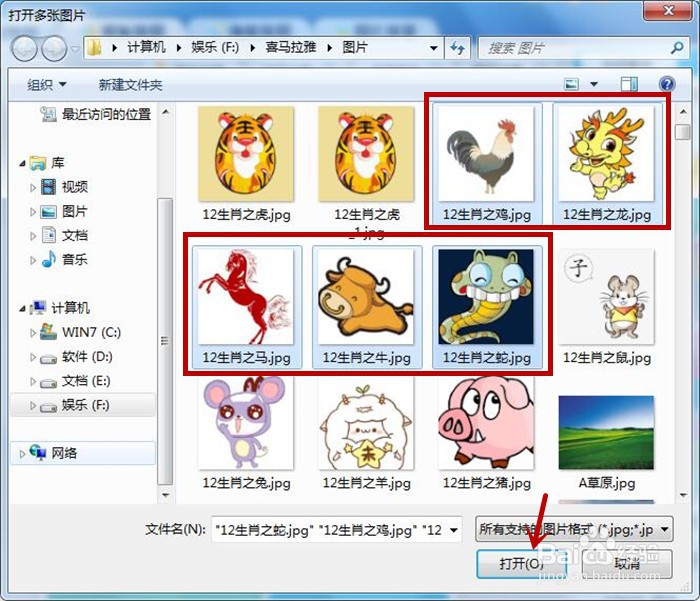
Task: Open the filename history dropdown arrow
Action: [x=454, y=530]
